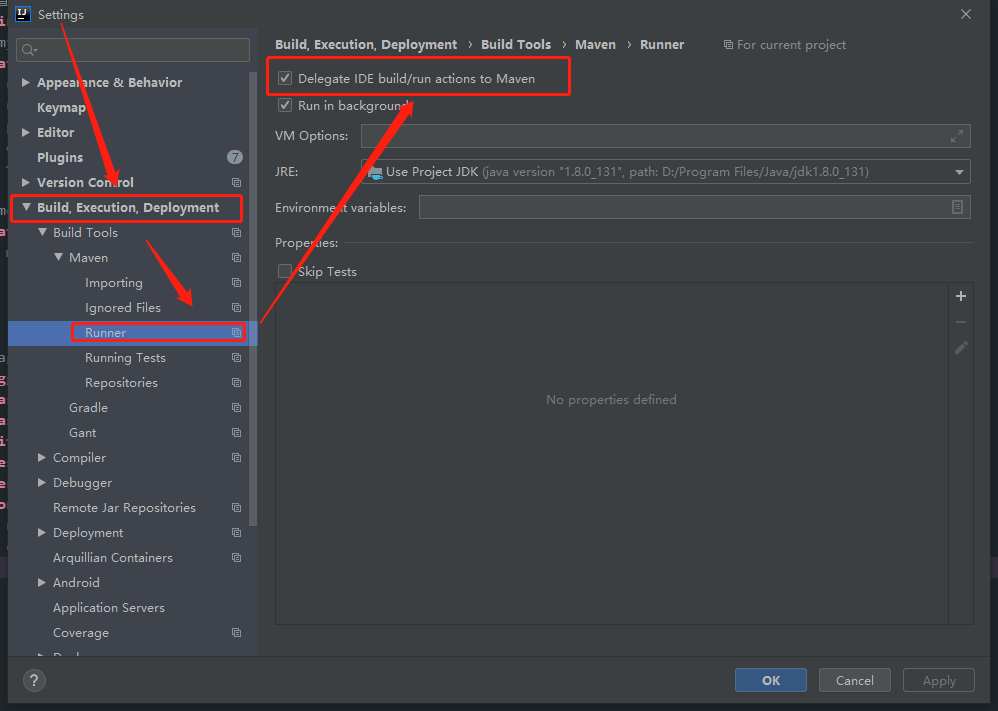Click project-level icon on Maven row

(236, 258)
